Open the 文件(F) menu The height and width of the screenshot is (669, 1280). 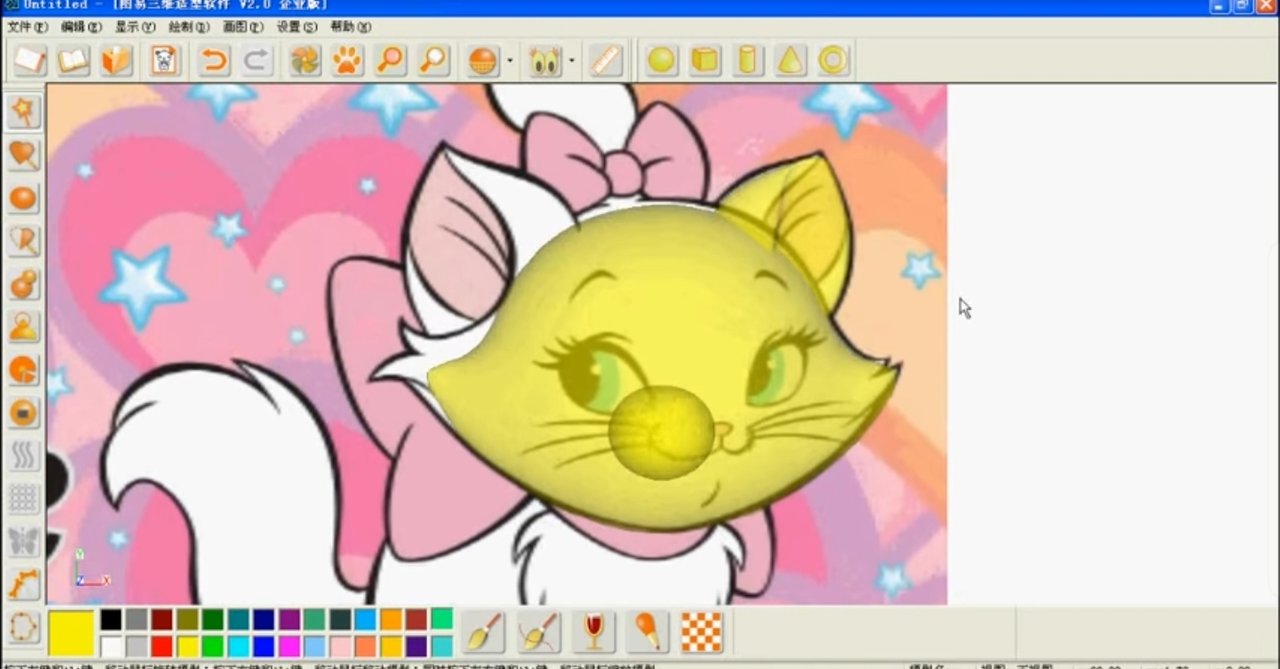[27, 27]
